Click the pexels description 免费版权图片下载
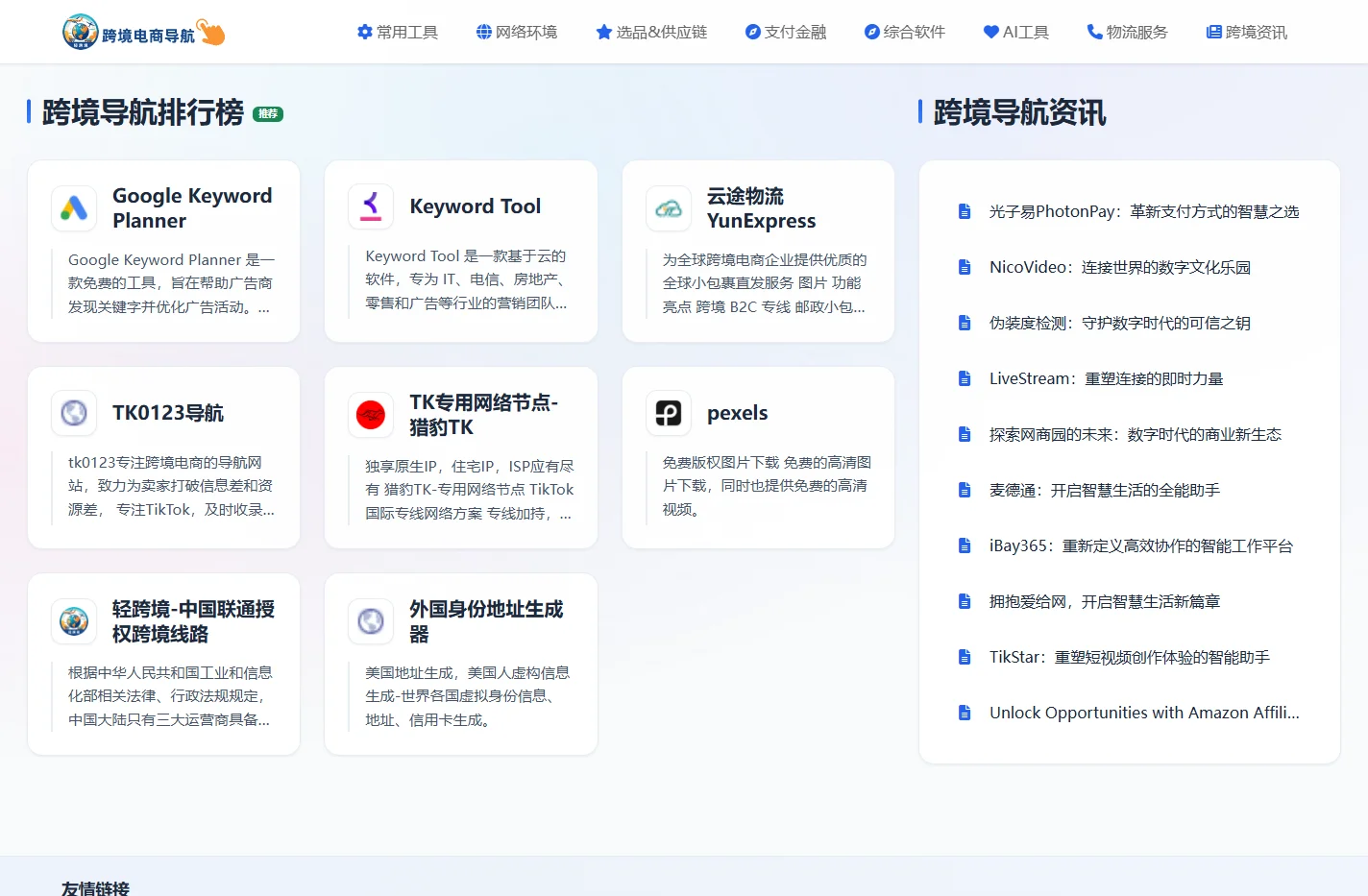1368x896 pixels. [x=766, y=486]
